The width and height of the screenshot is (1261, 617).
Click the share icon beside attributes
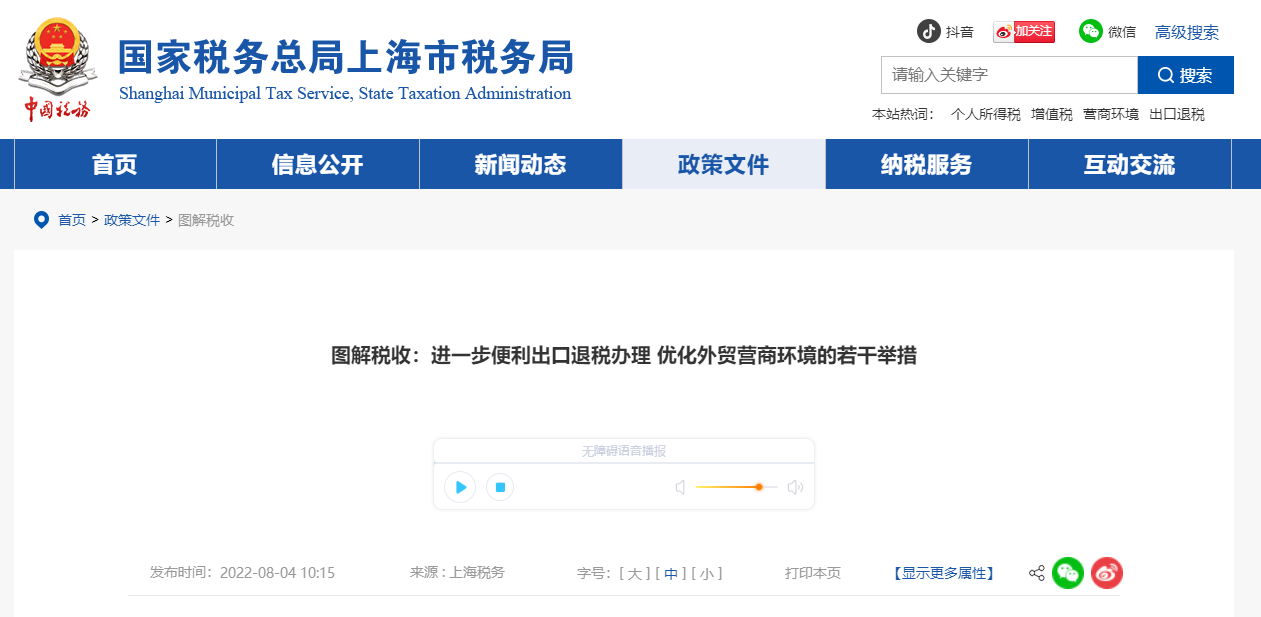click(1037, 573)
